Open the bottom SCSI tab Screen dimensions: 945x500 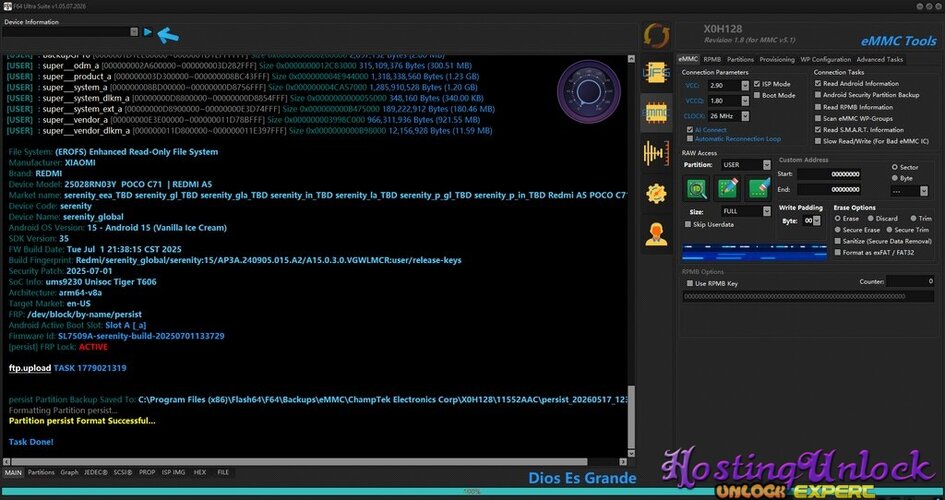tap(122, 472)
